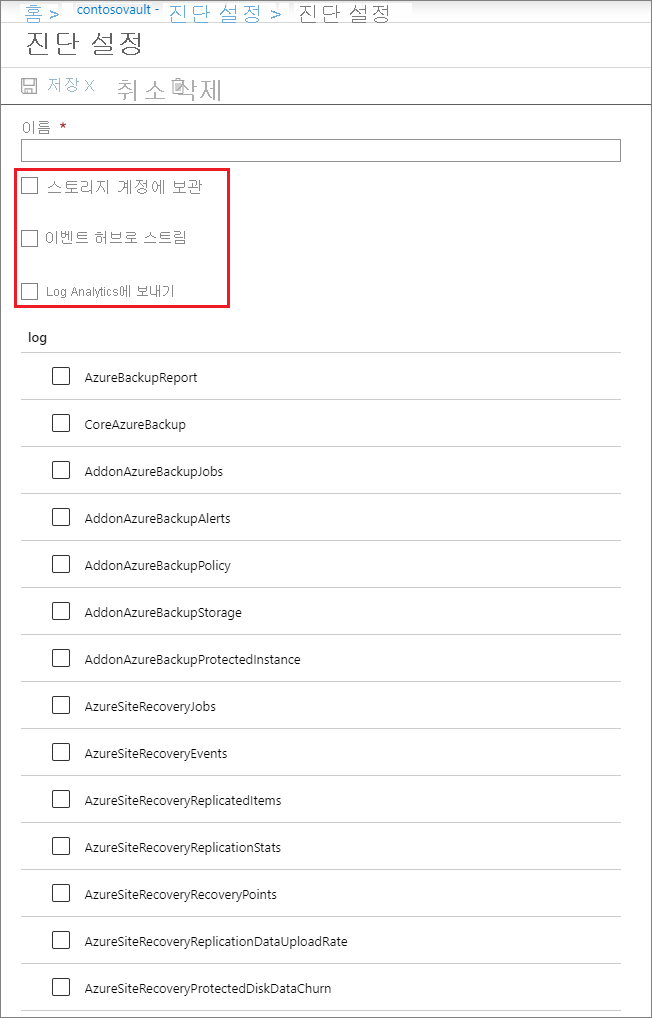Check the AzureSiteRecoveryEvents box
652x1018 pixels.
pyautogui.click(x=61, y=752)
